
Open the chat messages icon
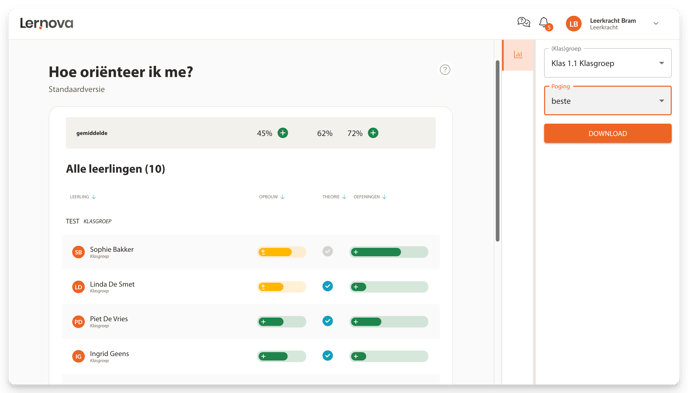coord(523,22)
